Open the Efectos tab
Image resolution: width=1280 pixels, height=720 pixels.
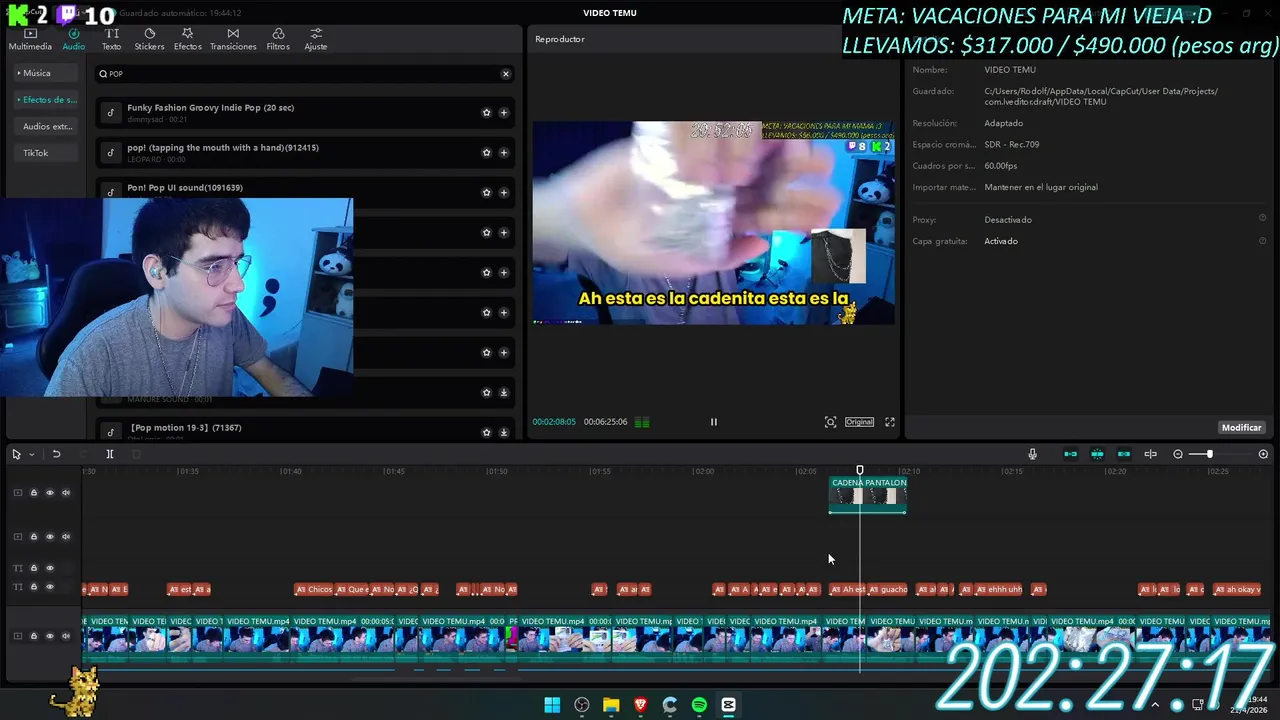point(187,39)
